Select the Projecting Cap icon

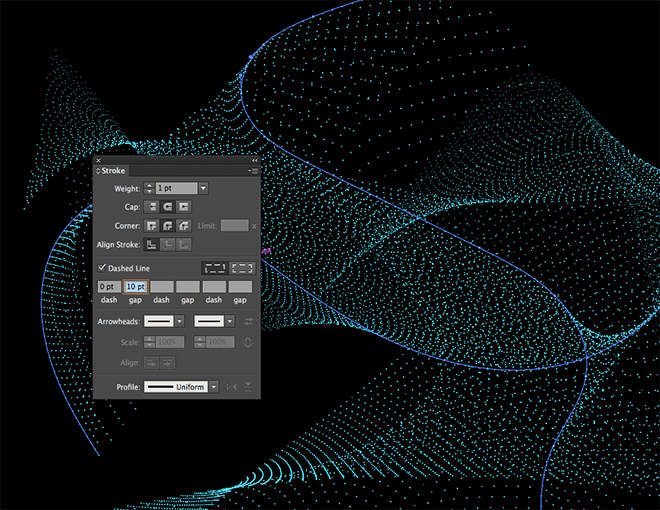tap(184, 206)
